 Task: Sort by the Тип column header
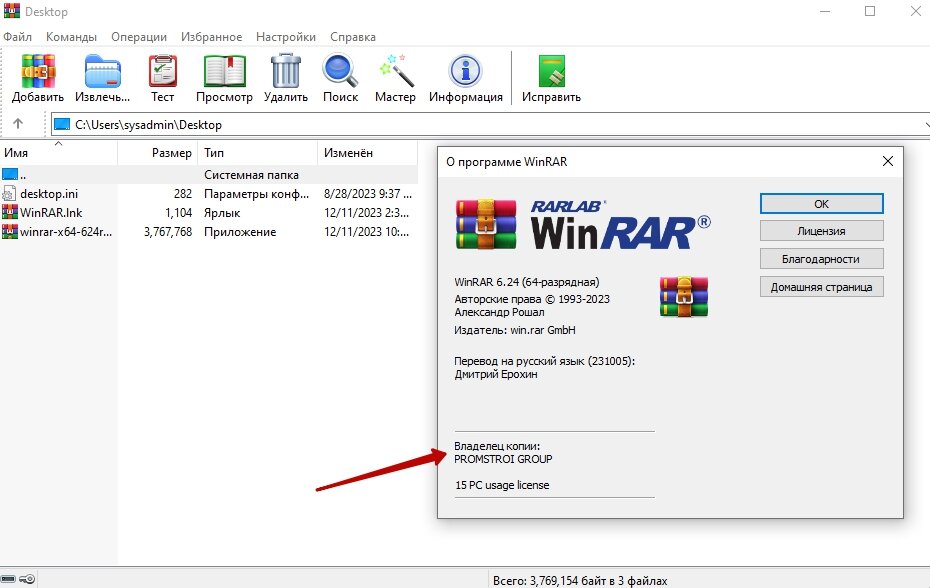(x=258, y=152)
